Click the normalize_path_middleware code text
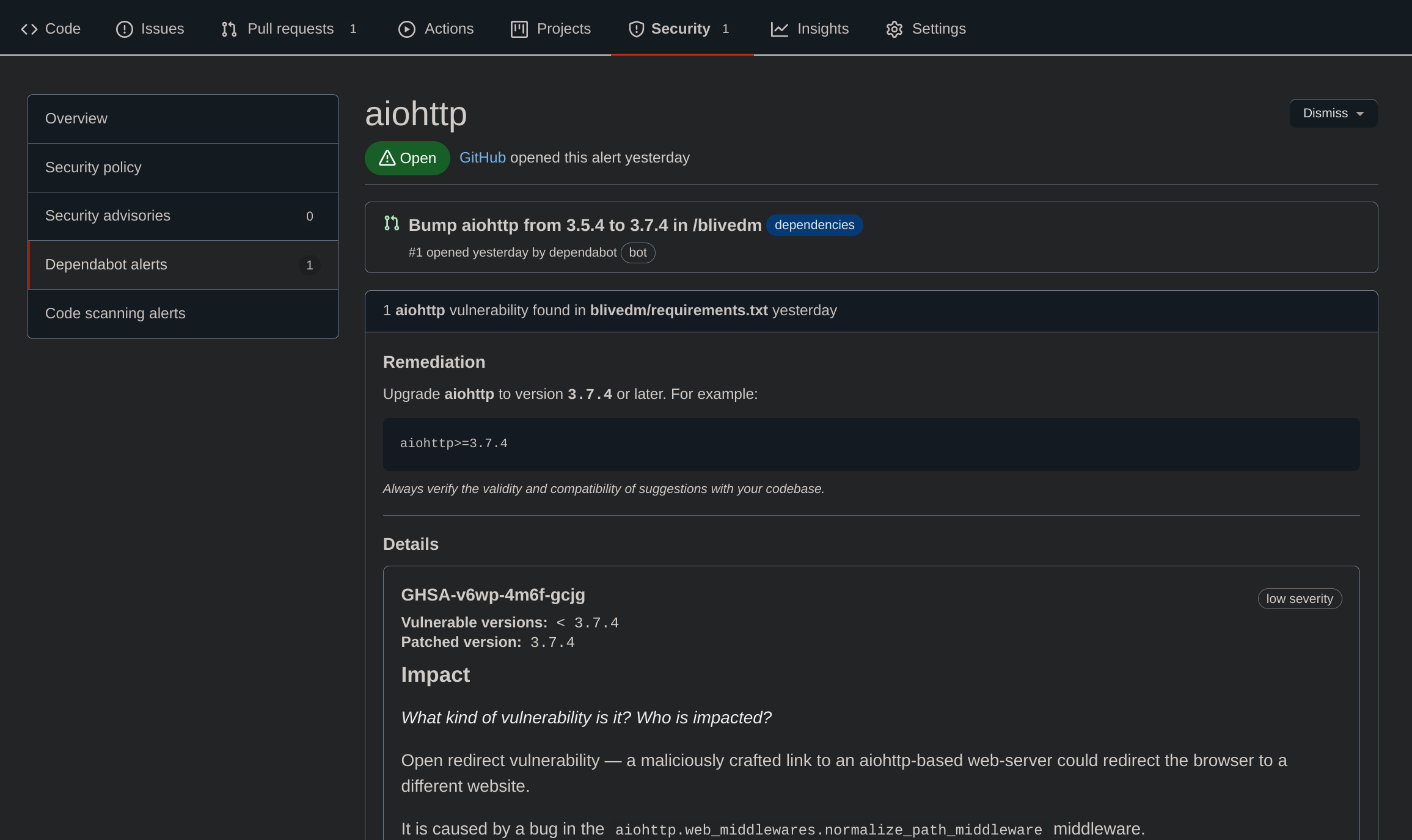Viewport: 1412px width, 840px height. pyautogui.click(x=829, y=830)
